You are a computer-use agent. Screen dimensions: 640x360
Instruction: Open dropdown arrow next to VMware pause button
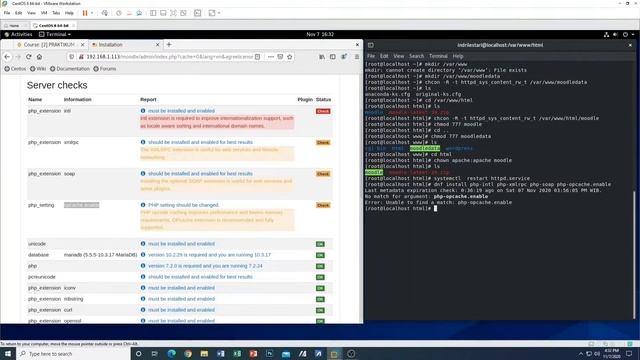click(x=92, y=13)
